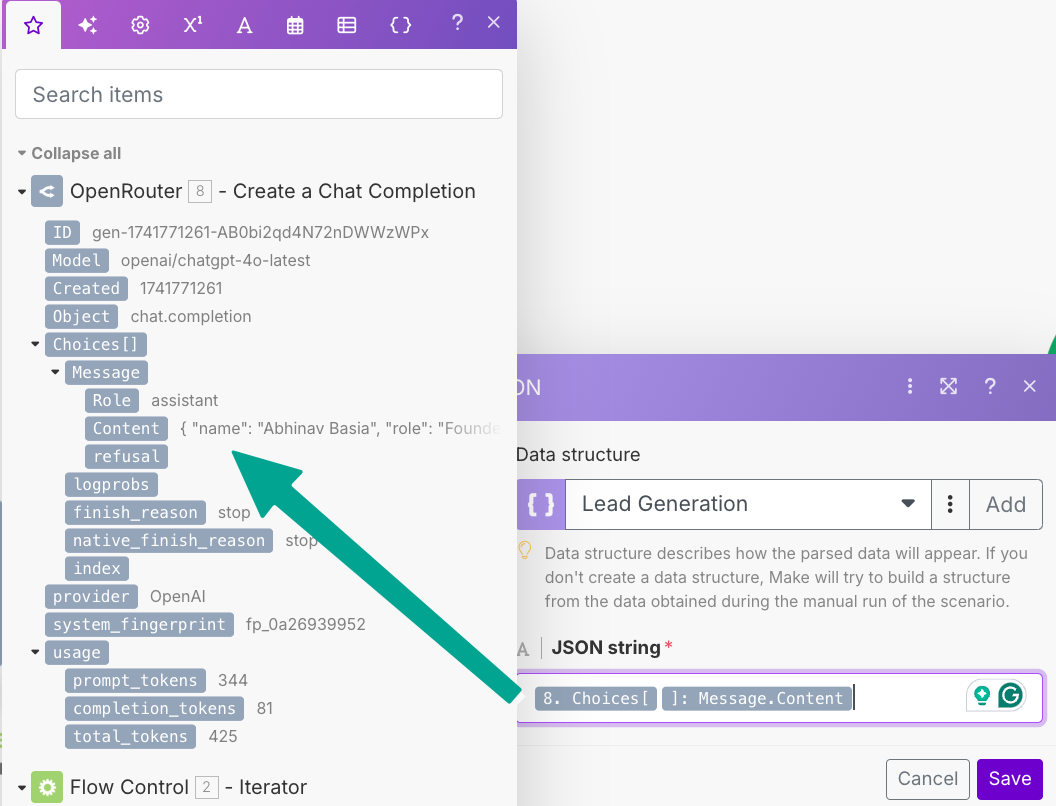Open the starred favorites tab
1056x806 pixels.
33,26
